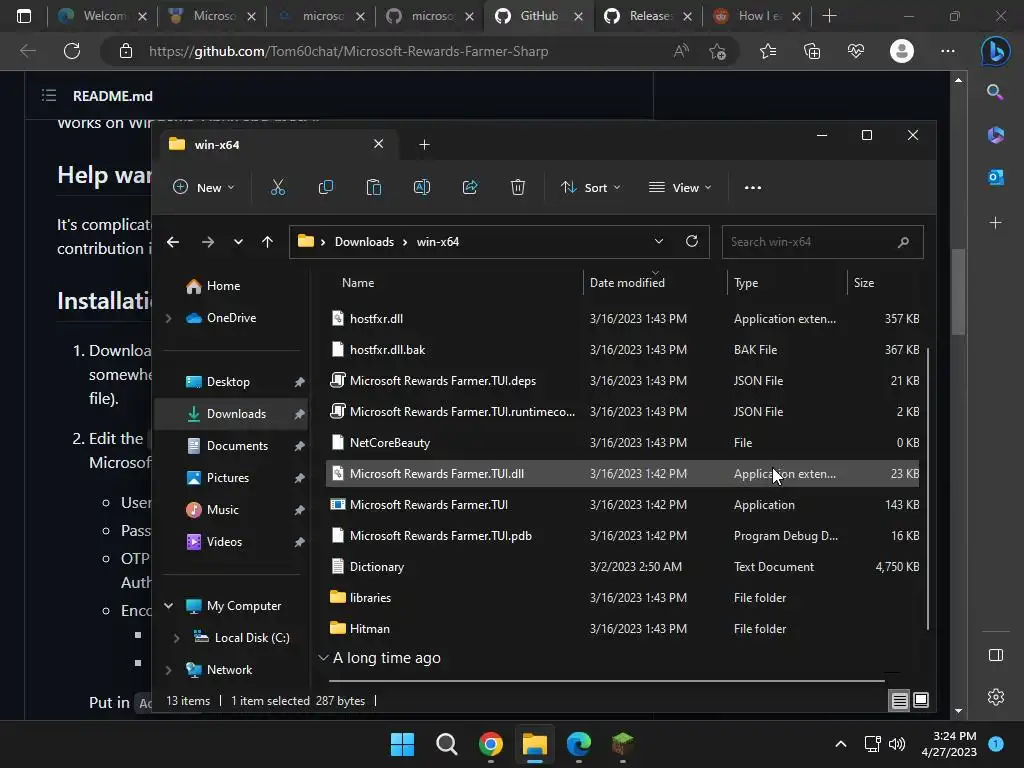Open Outlook in Edge sidebar
The image size is (1024, 768).
point(995,177)
